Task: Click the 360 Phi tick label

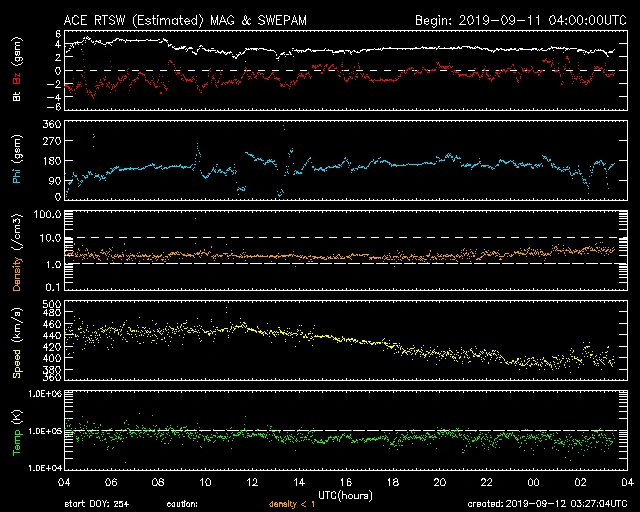Action: click(52, 124)
